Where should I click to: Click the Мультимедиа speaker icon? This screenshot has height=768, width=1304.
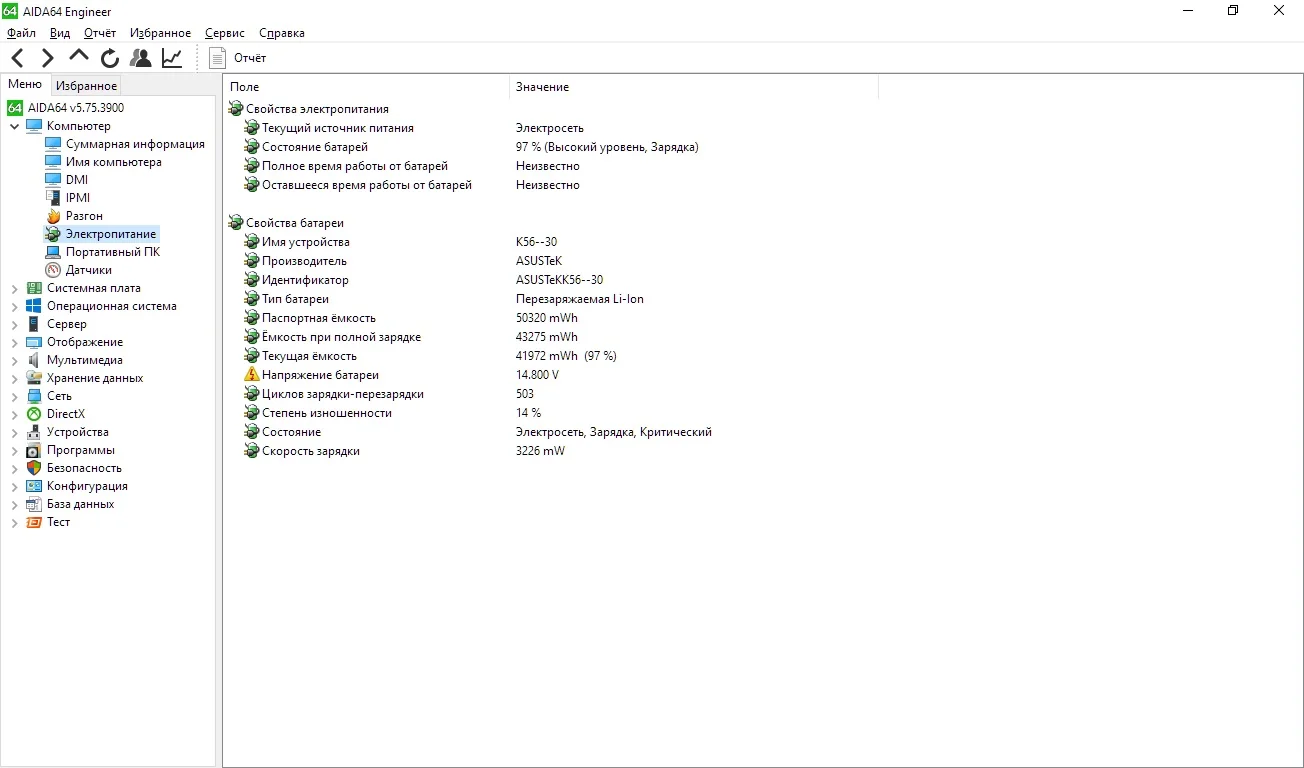coord(34,360)
